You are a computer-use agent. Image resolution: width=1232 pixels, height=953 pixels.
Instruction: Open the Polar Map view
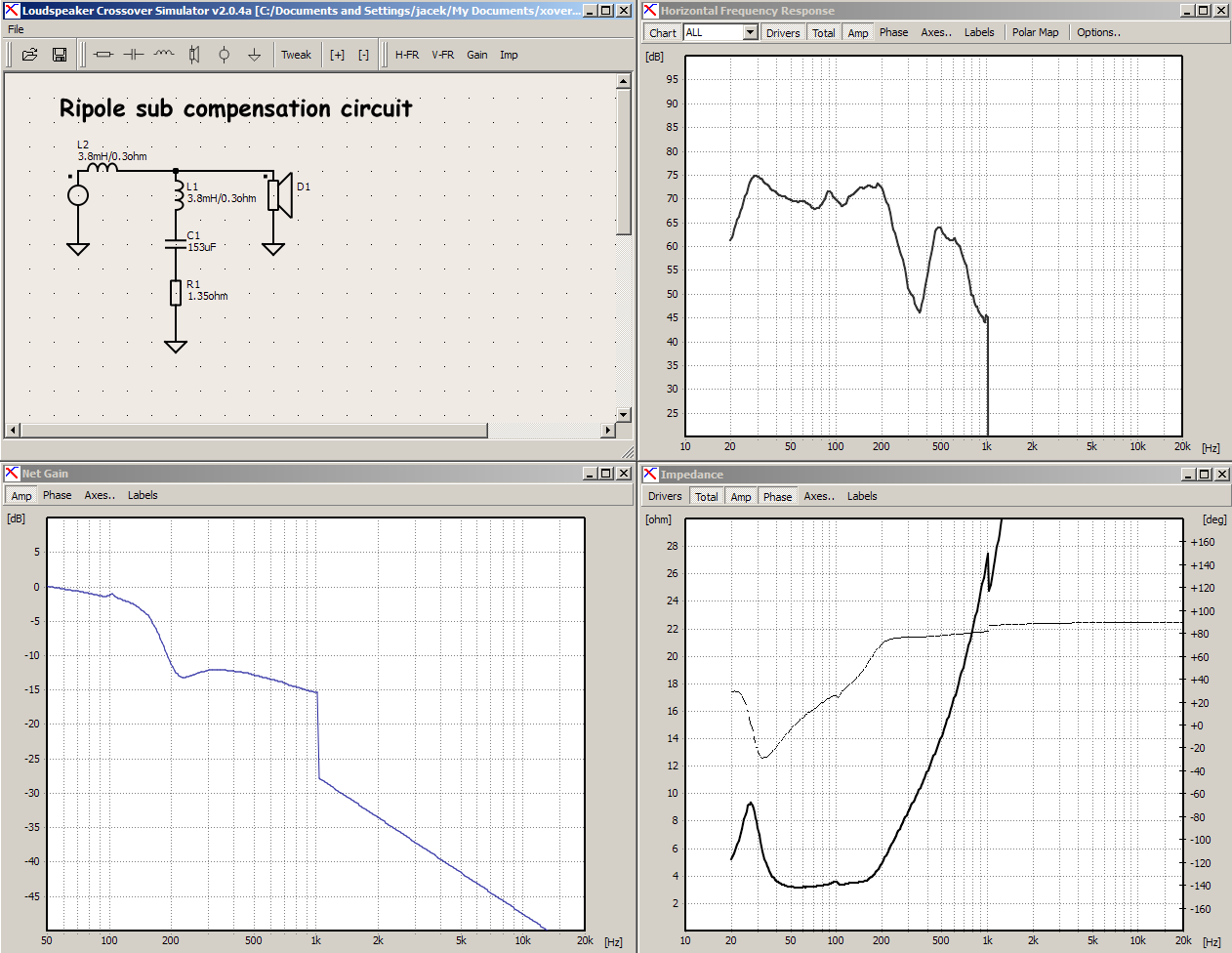1035,32
